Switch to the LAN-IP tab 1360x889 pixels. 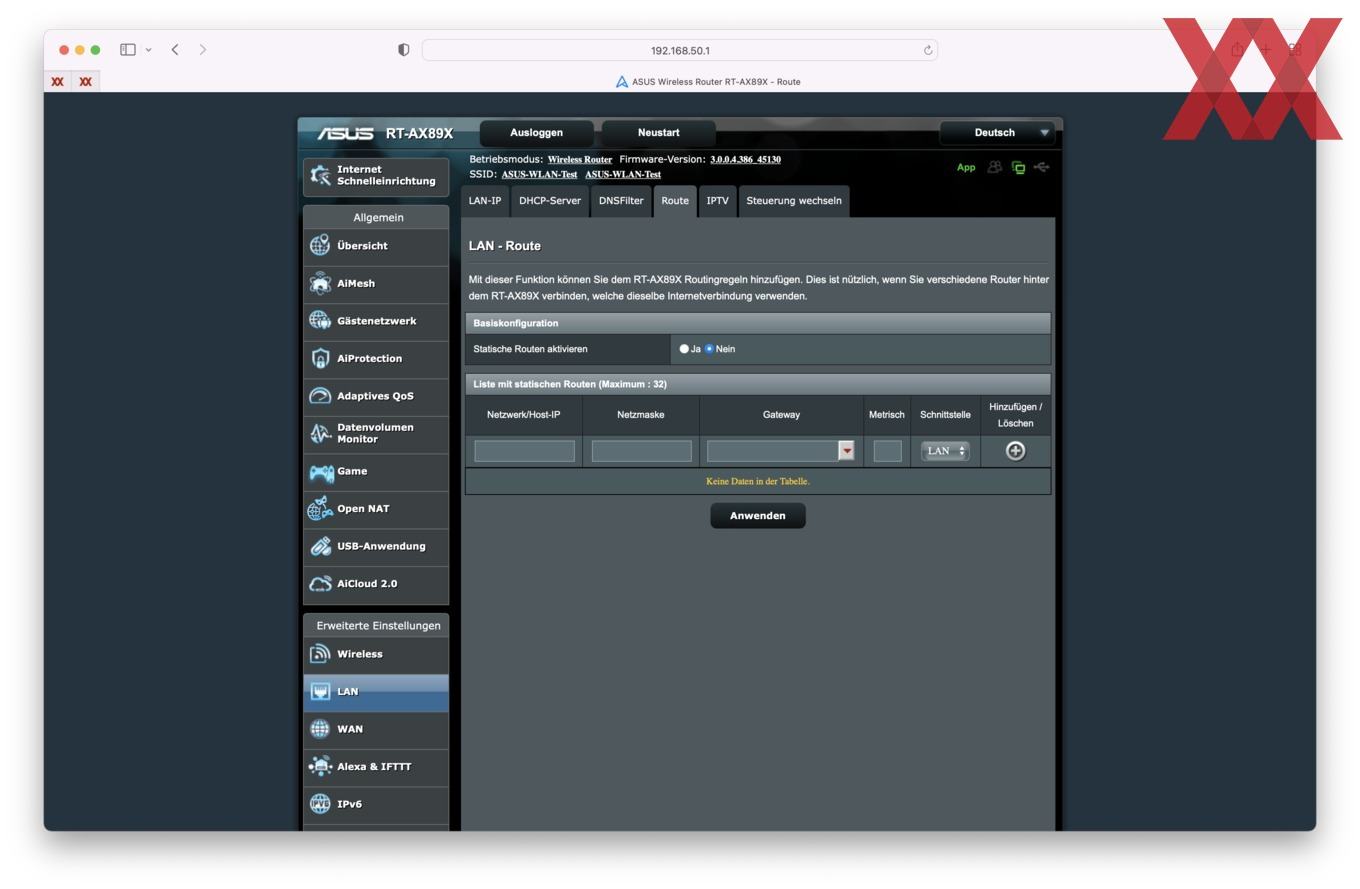click(485, 201)
